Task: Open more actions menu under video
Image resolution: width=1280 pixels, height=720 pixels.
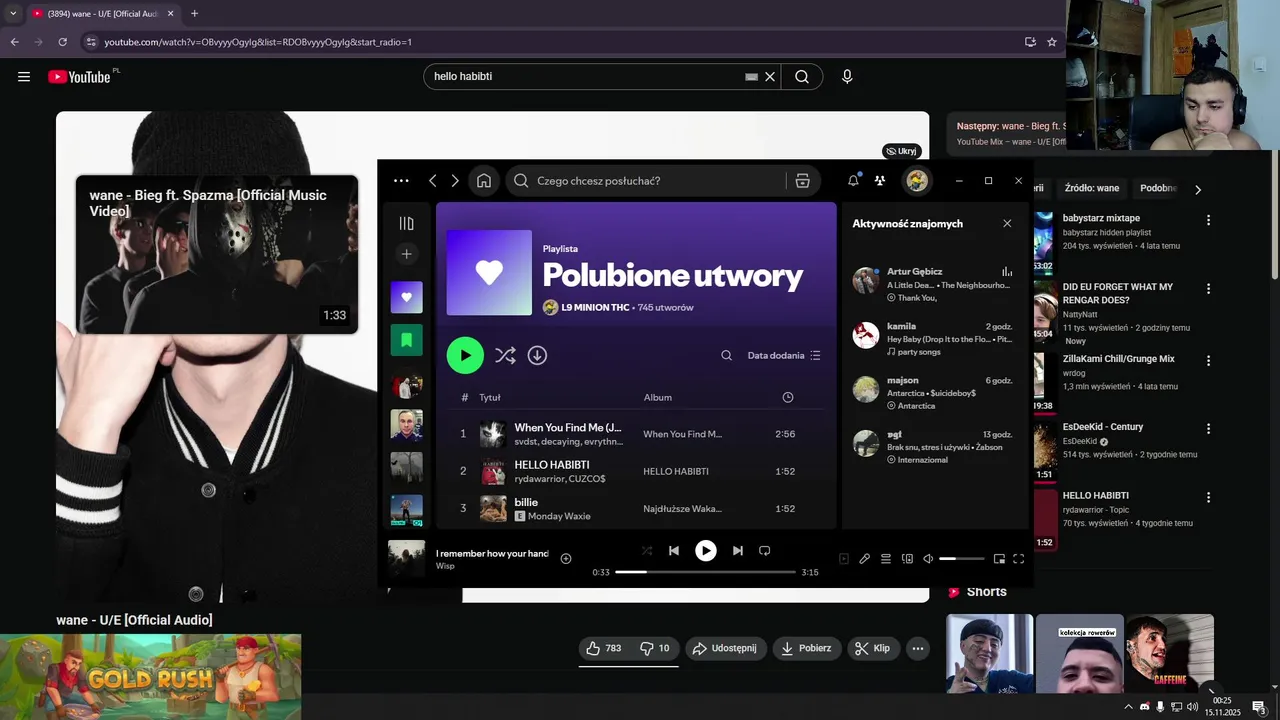Action: pyautogui.click(x=918, y=648)
